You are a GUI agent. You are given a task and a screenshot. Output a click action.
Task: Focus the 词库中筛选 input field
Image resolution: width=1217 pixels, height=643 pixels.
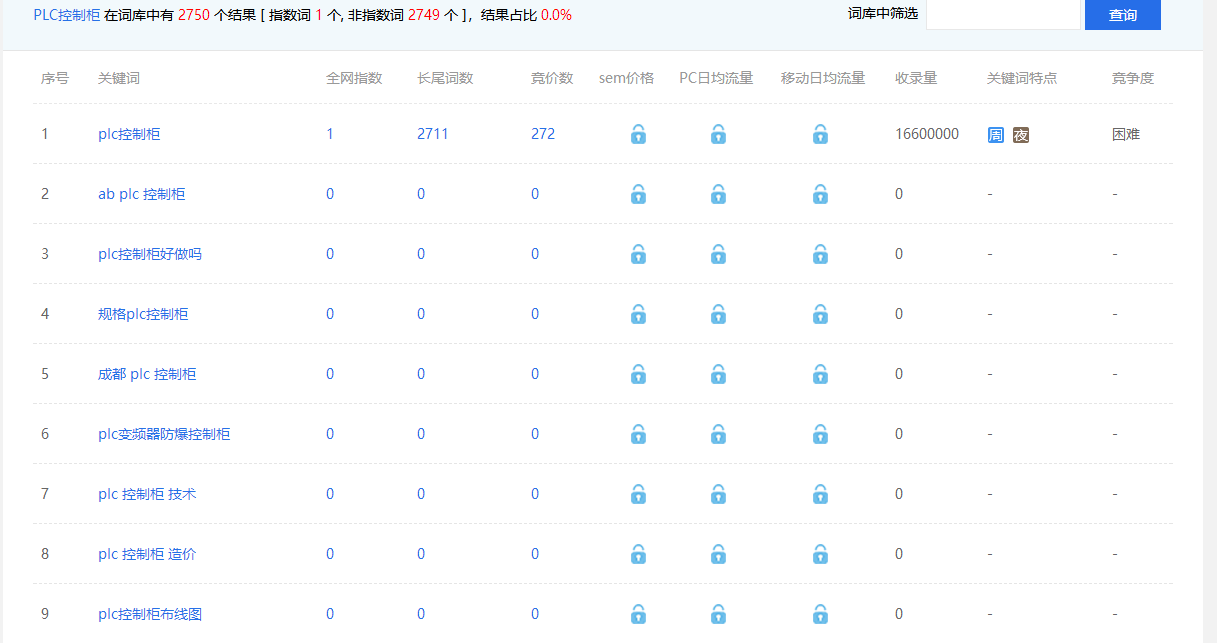[x=1002, y=15]
